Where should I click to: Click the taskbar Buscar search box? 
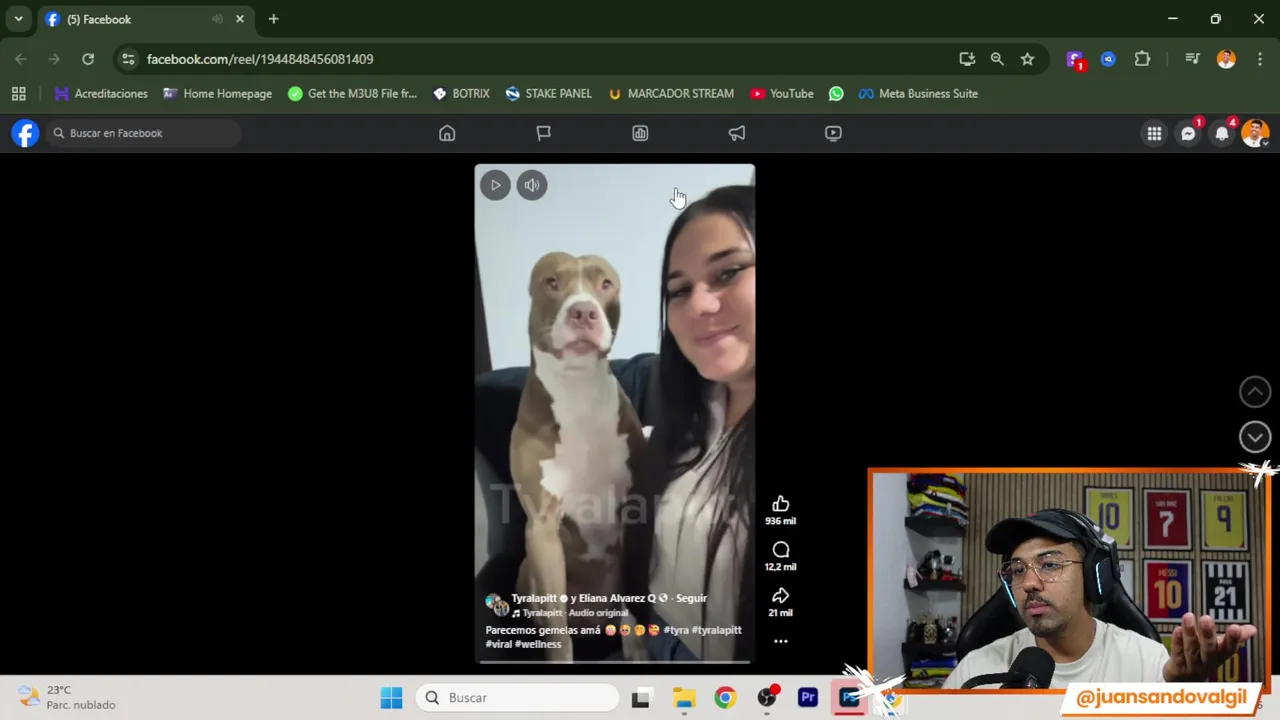[x=518, y=698]
